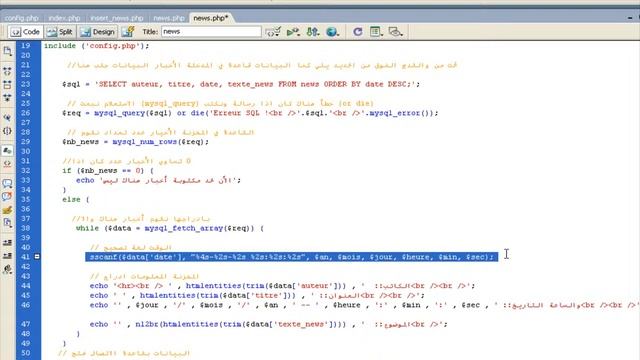Click Balance Braces icon
The image size is (640, 360).
(7, 131)
